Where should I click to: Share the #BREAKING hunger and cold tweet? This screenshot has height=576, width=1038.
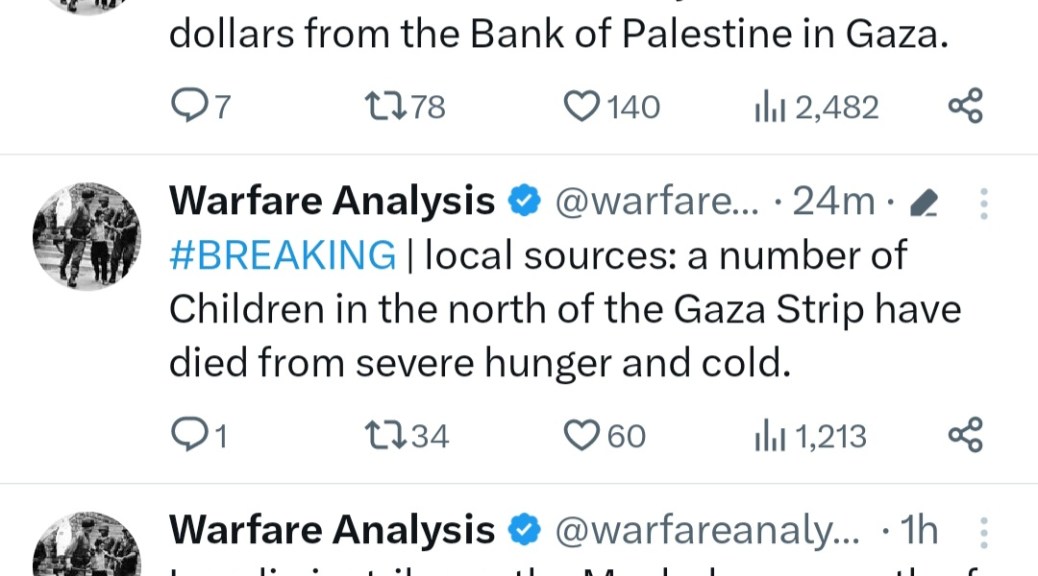click(965, 435)
